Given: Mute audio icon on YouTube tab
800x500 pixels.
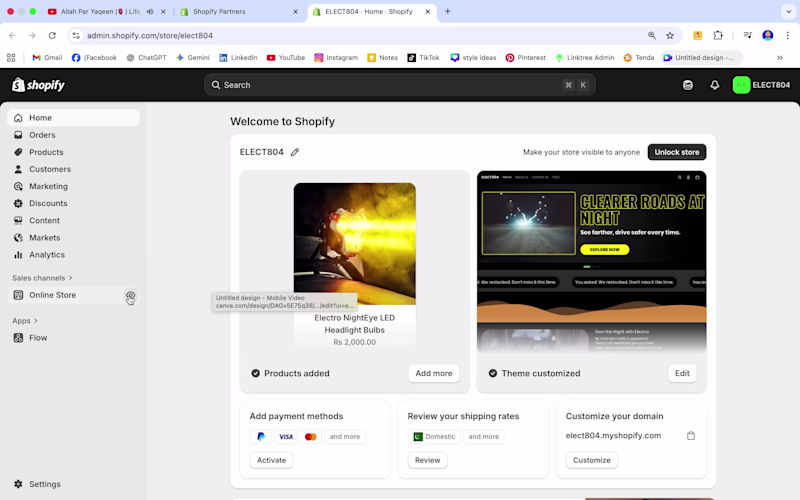Looking at the screenshot, I should pyautogui.click(x=150, y=11).
